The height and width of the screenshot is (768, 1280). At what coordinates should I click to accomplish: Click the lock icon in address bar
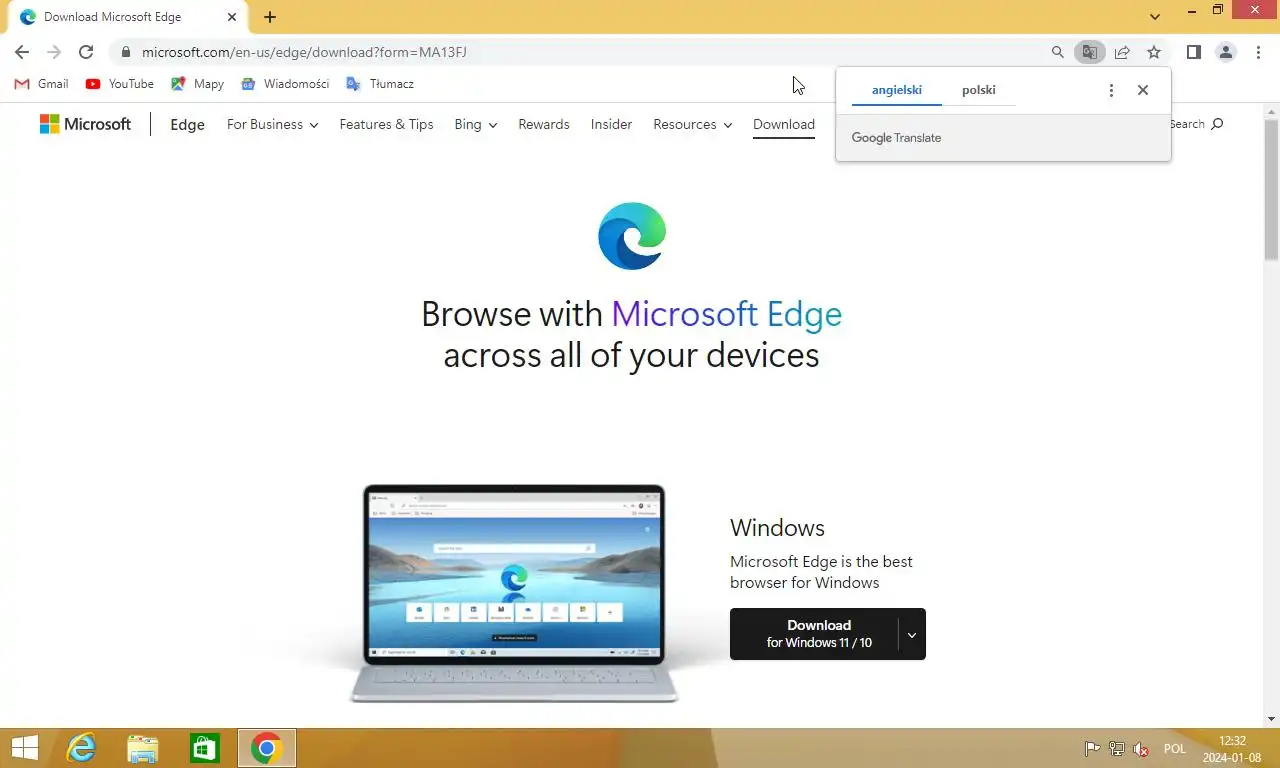(x=125, y=52)
